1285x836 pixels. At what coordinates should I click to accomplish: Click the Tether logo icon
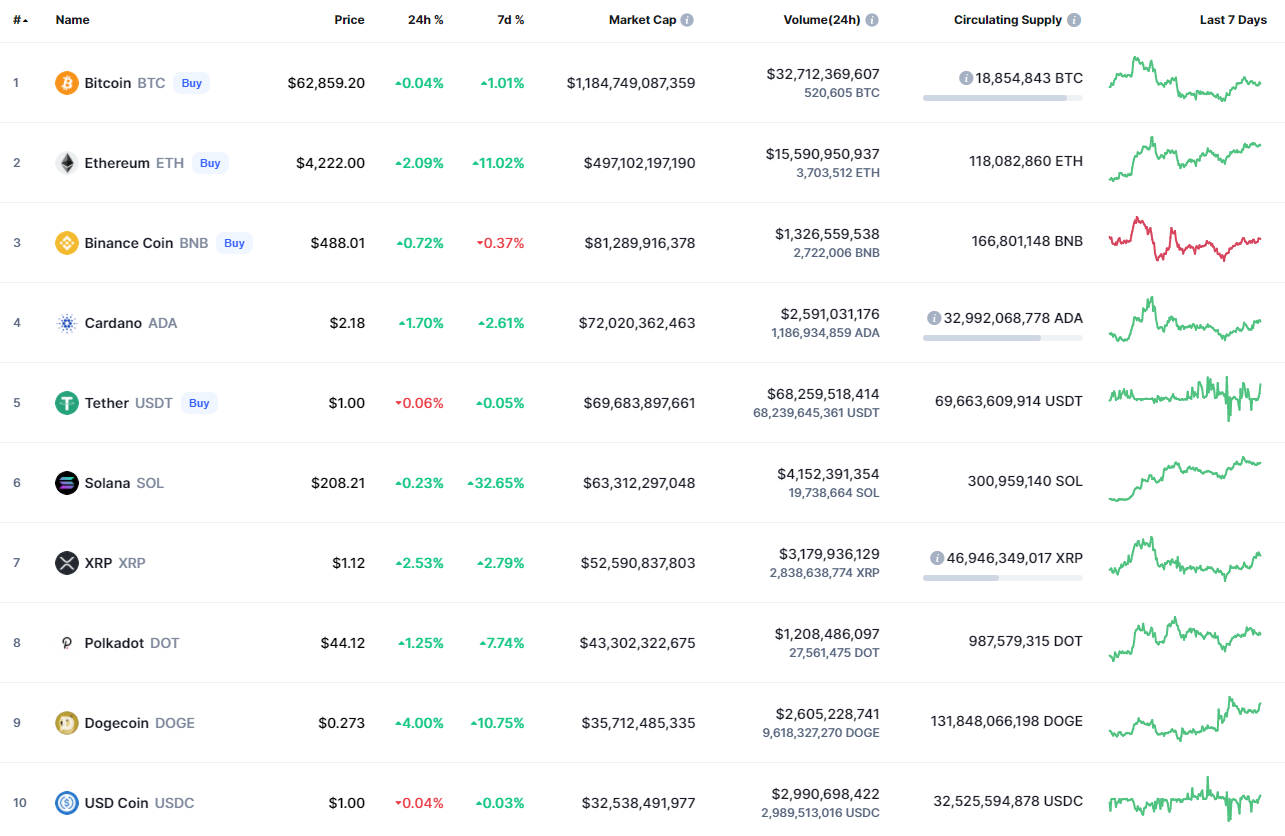(67, 403)
